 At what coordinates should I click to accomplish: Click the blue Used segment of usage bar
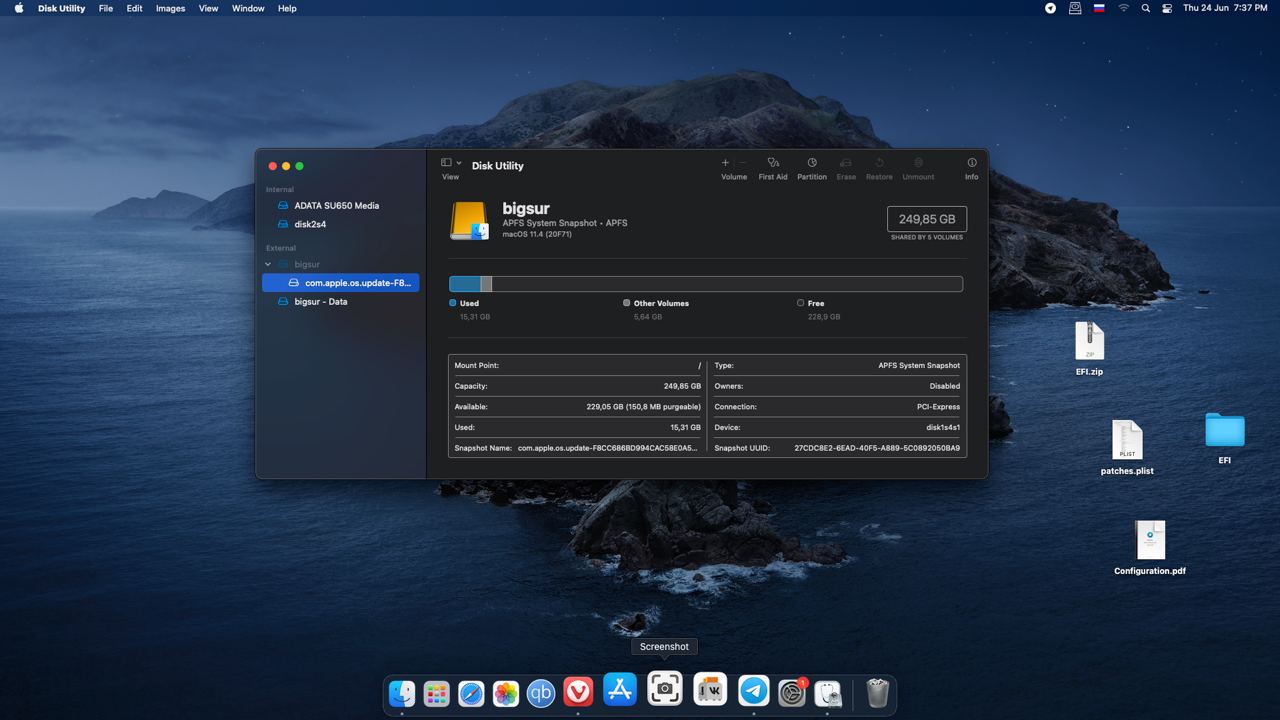(465, 284)
